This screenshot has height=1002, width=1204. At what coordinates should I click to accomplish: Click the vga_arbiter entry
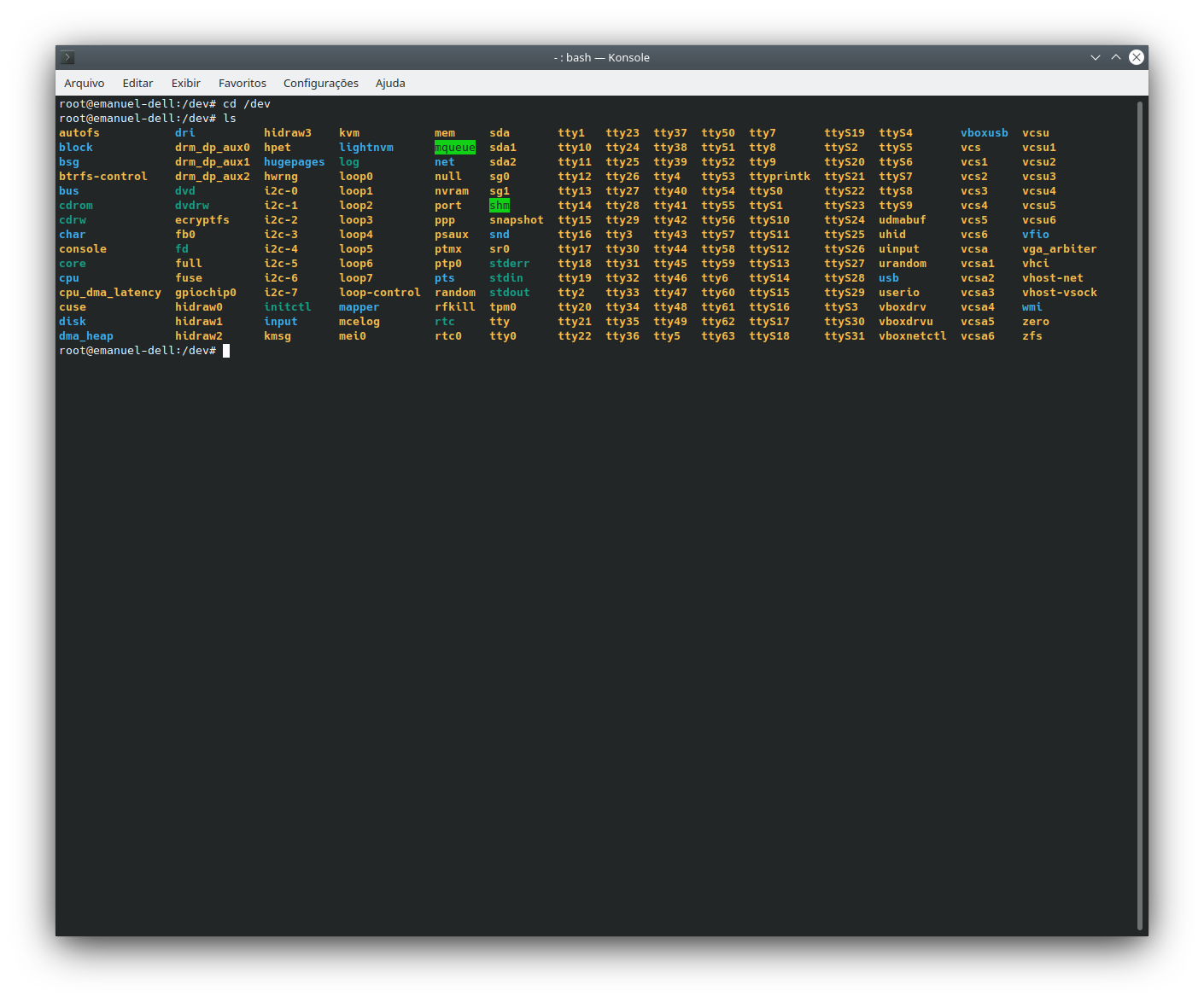point(1060,249)
